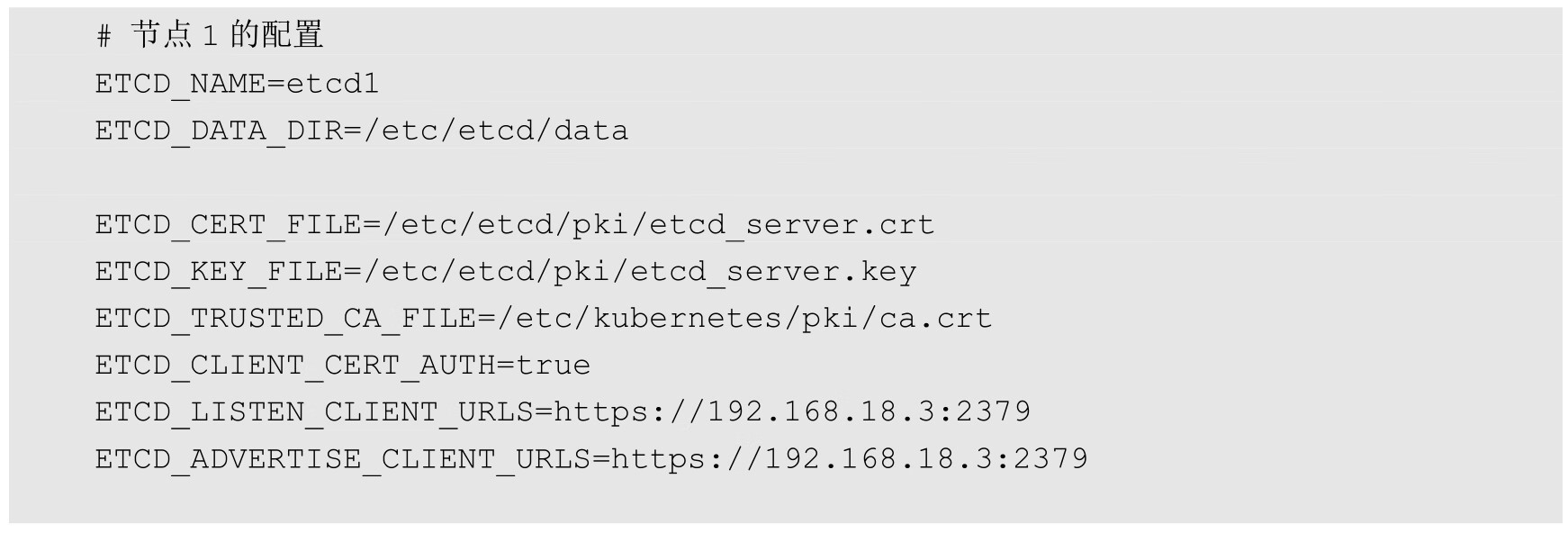Click the ETCD_DATA_DIR variable name
The image size is (1568, 533).
(x=219, y=131)
